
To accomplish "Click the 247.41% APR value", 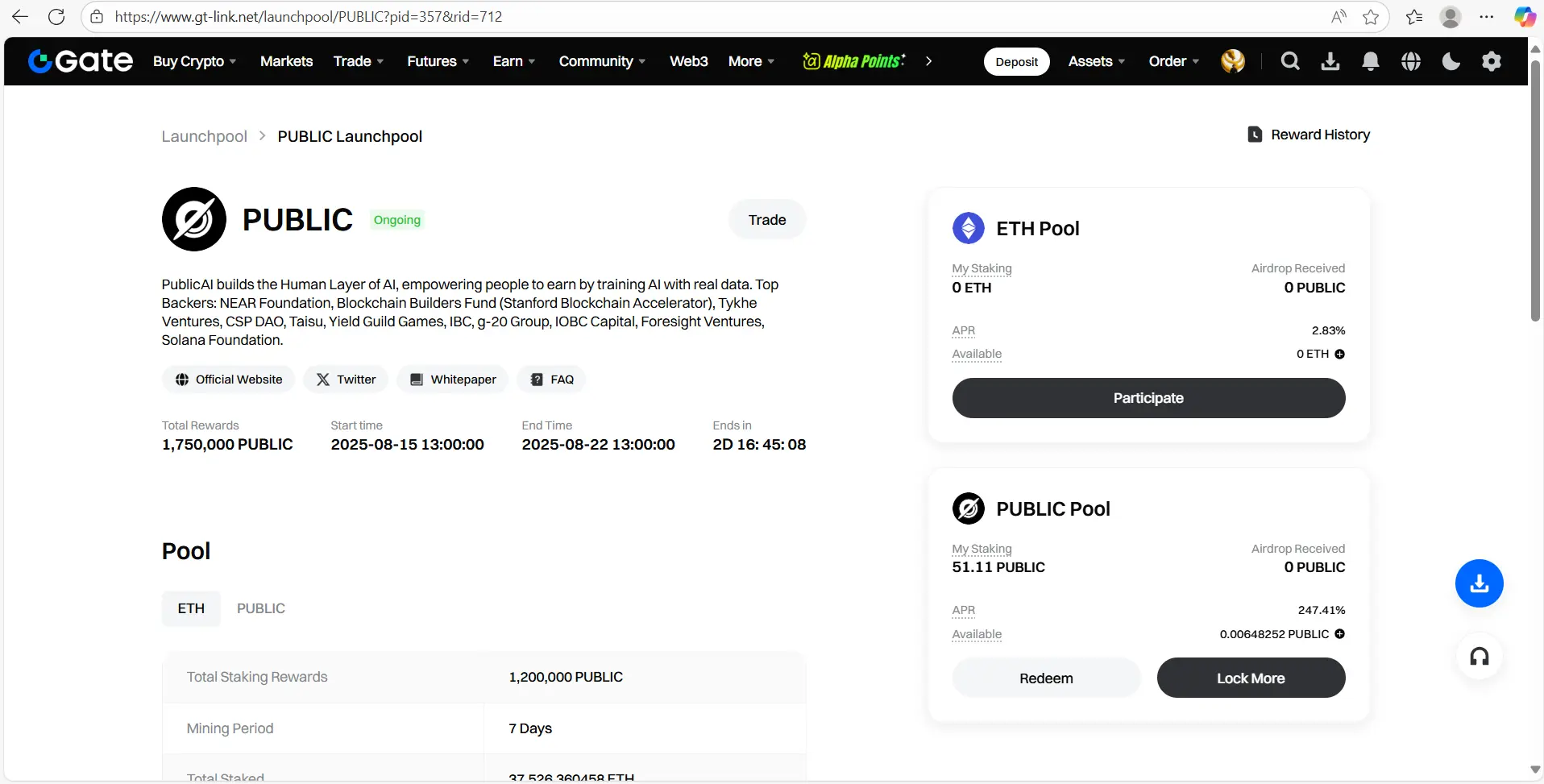I will click(1322, 610).
